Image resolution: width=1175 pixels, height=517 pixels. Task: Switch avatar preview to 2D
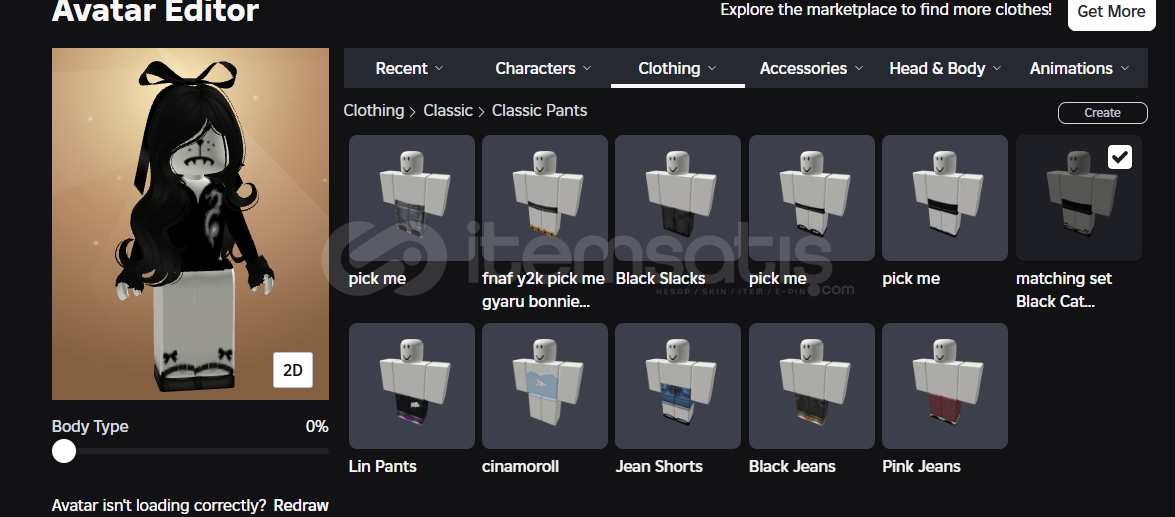(292, 370)
